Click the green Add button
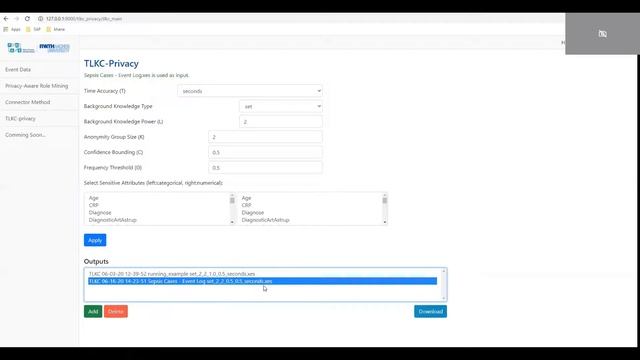This screenshot has width=640, height=360. 93,311
